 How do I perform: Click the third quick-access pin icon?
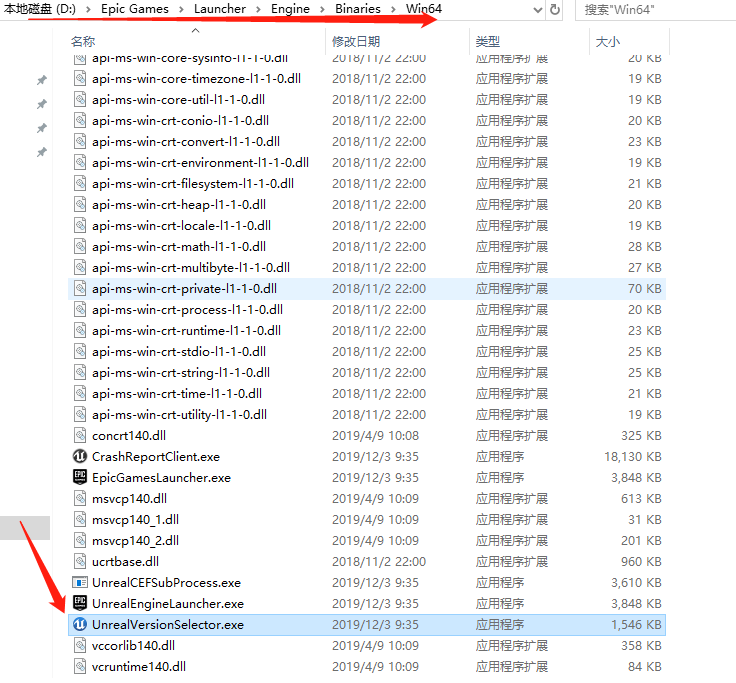(x=42, y=128)
